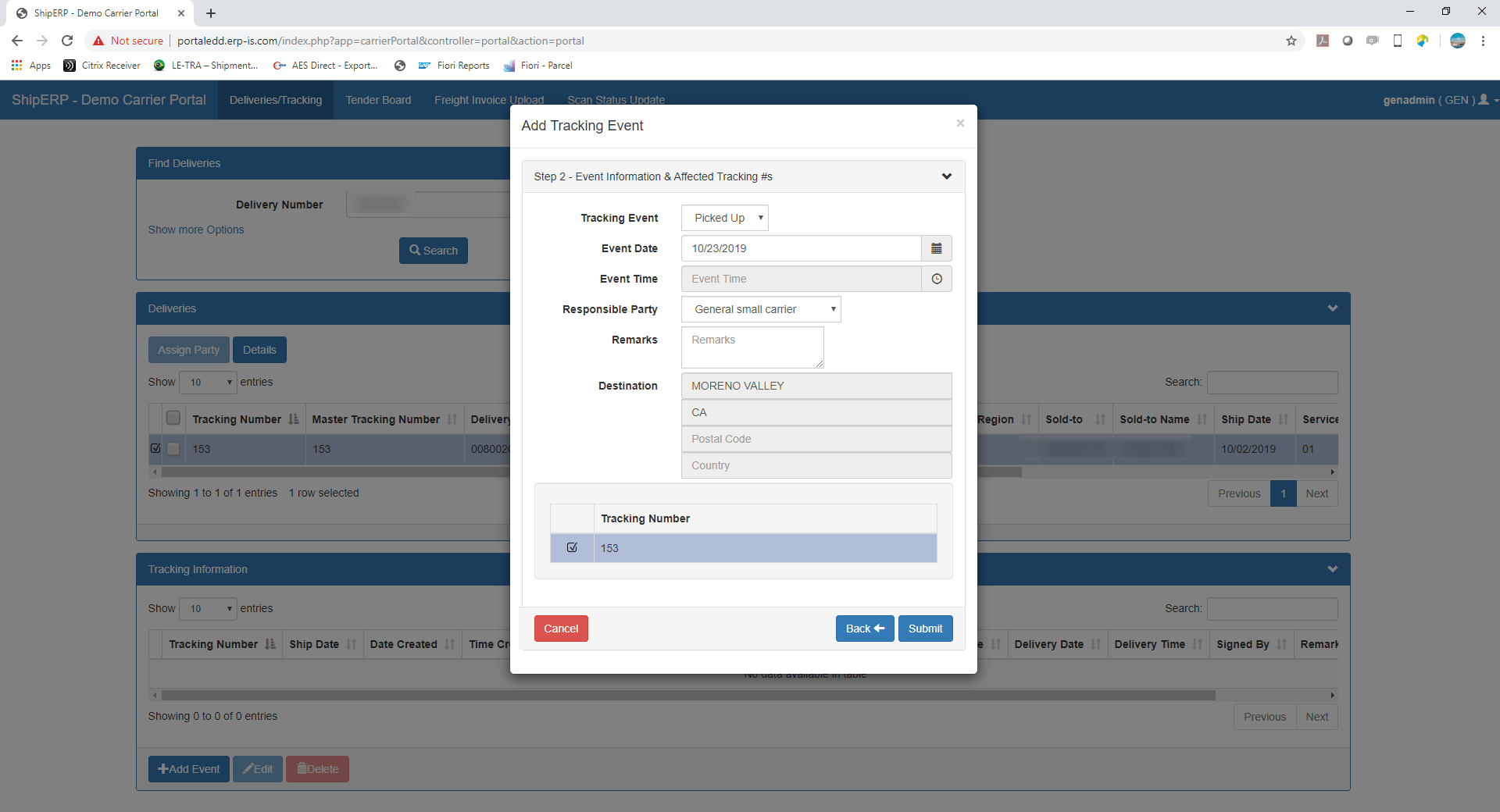Open the clock picker for Event Time
This screenshot has height=812, width=1500.
point(937,279)
